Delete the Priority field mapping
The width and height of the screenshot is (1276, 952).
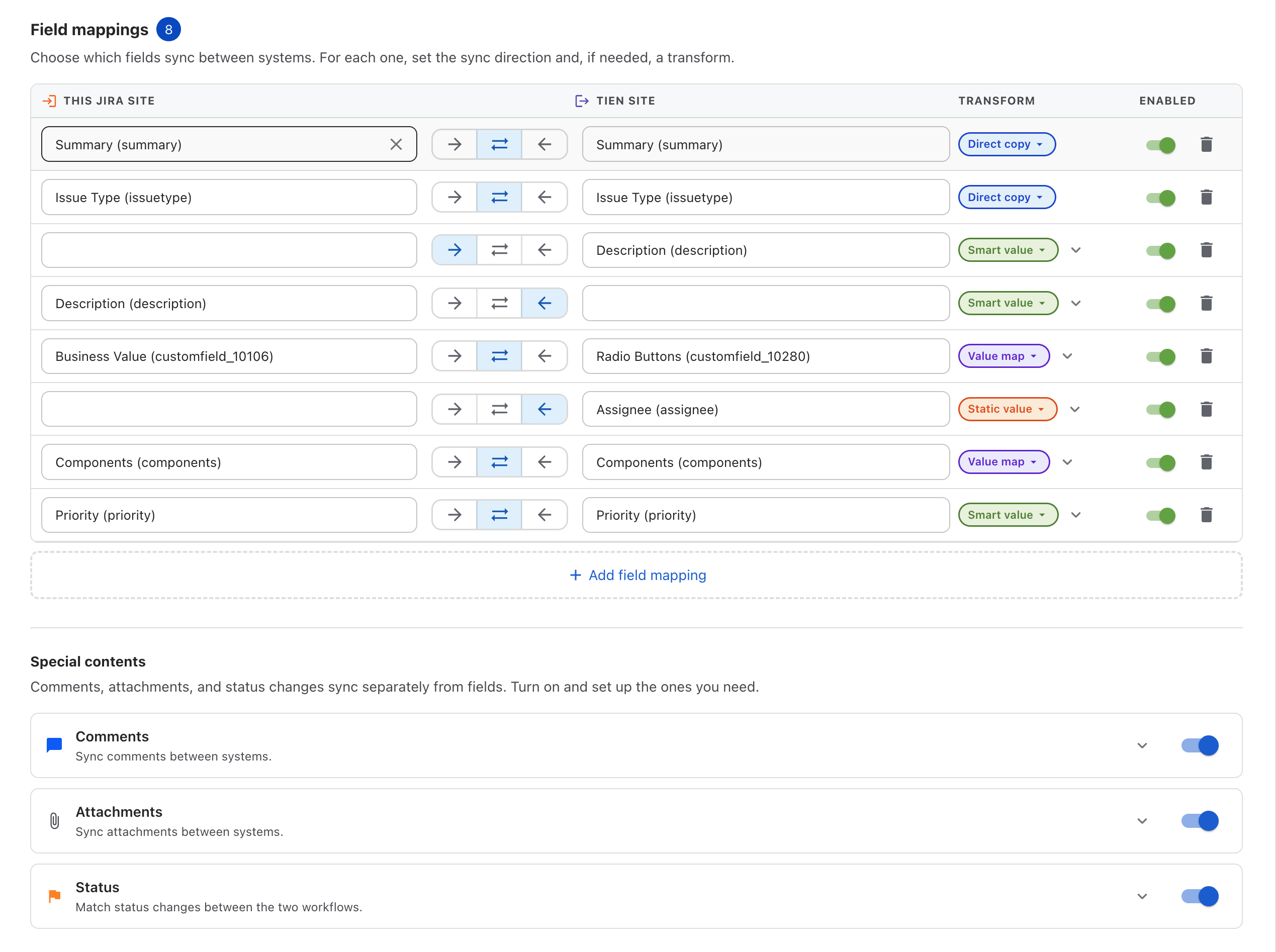(1206, 515)
